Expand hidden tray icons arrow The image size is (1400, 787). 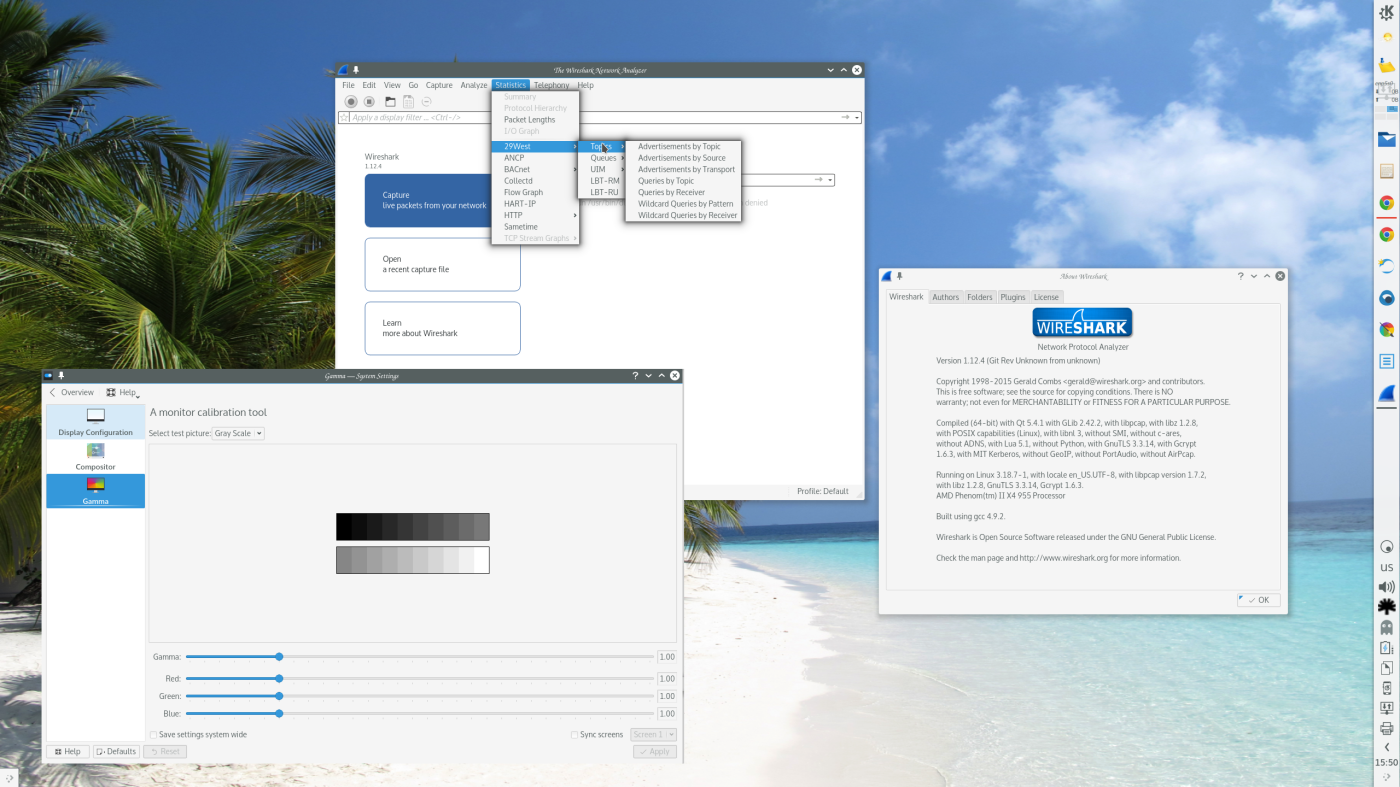tap(1386, 747)
